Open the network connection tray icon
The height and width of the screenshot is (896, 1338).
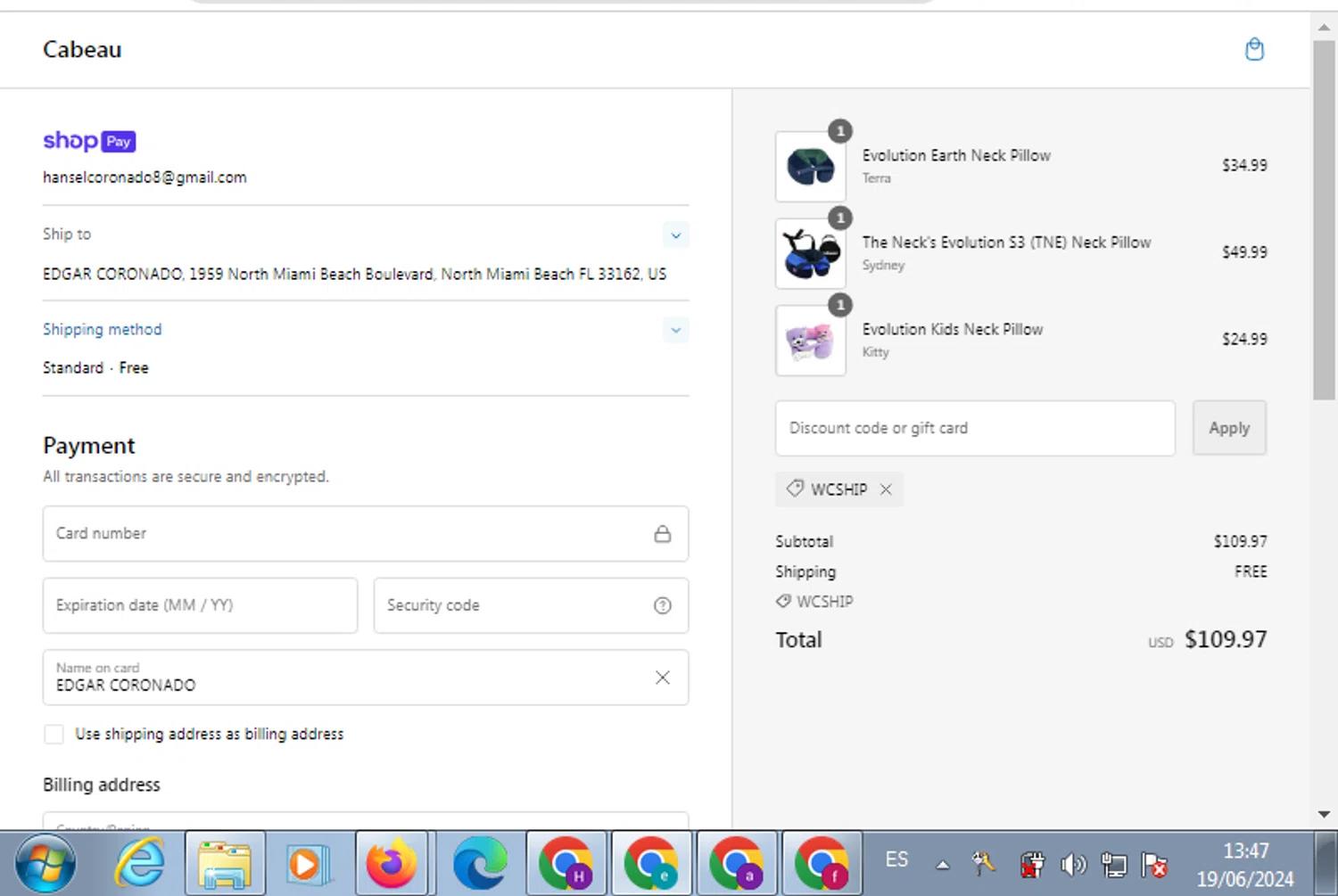point(1113,864)
